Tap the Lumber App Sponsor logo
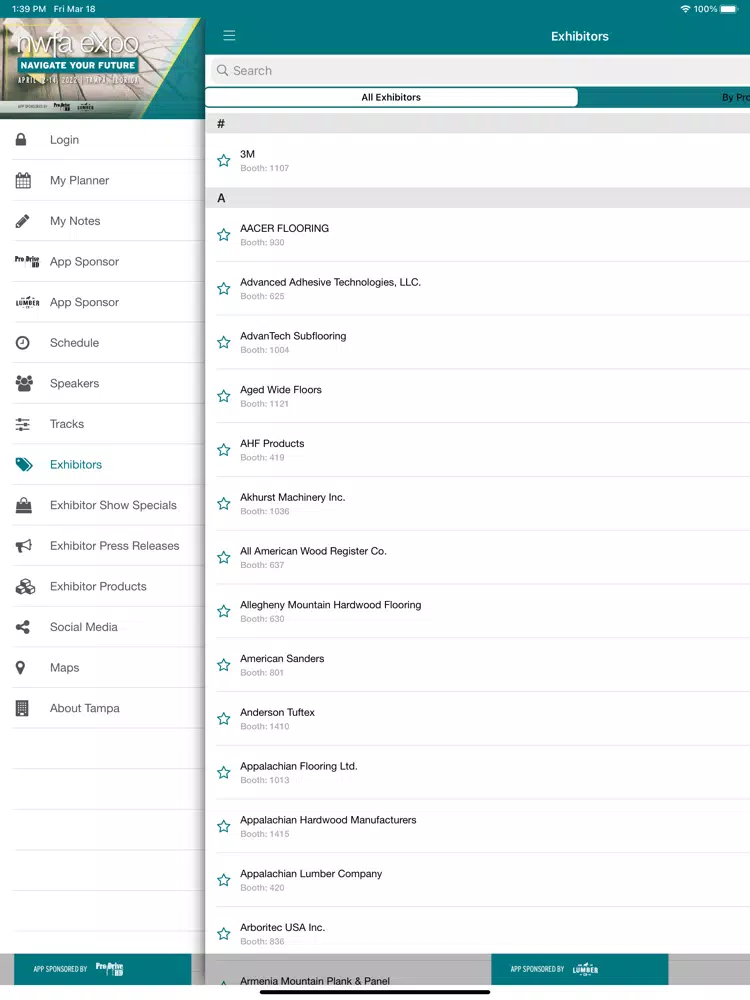The width and height of the screenshot is (750, 1000). 27,302
